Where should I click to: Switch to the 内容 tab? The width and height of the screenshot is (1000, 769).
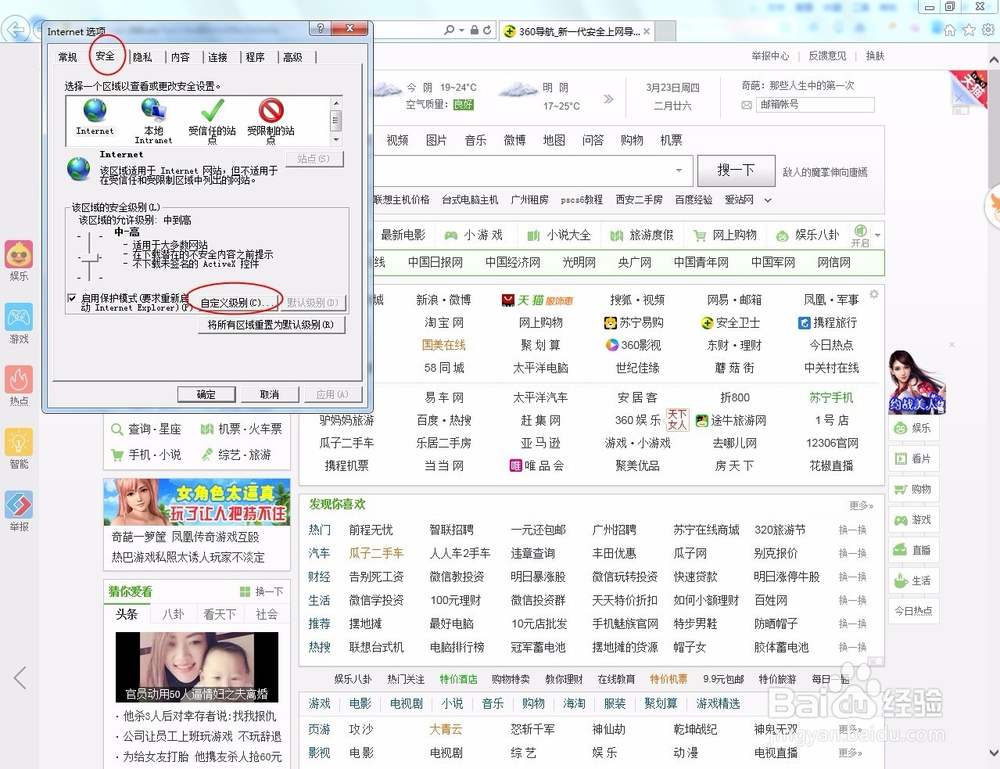(180, 57)
